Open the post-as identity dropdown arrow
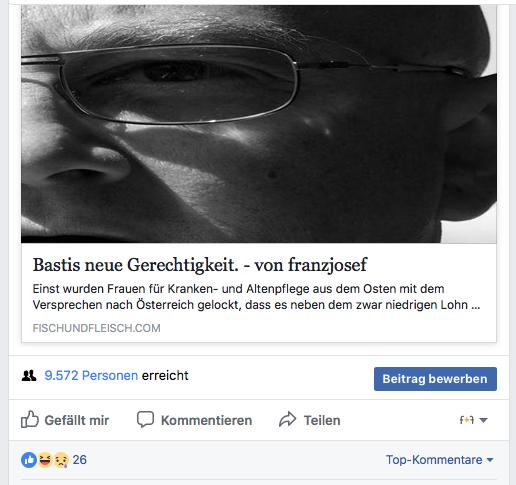The image size is (516, 485). click(x=483, y=420)
